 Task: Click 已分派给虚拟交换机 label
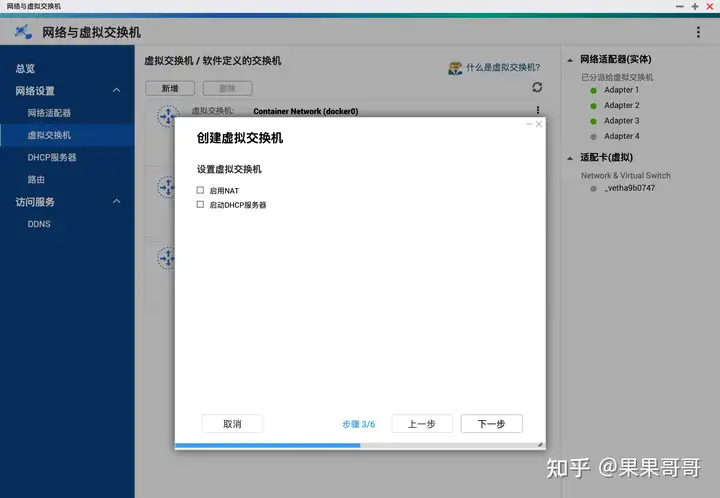(617, 77)
